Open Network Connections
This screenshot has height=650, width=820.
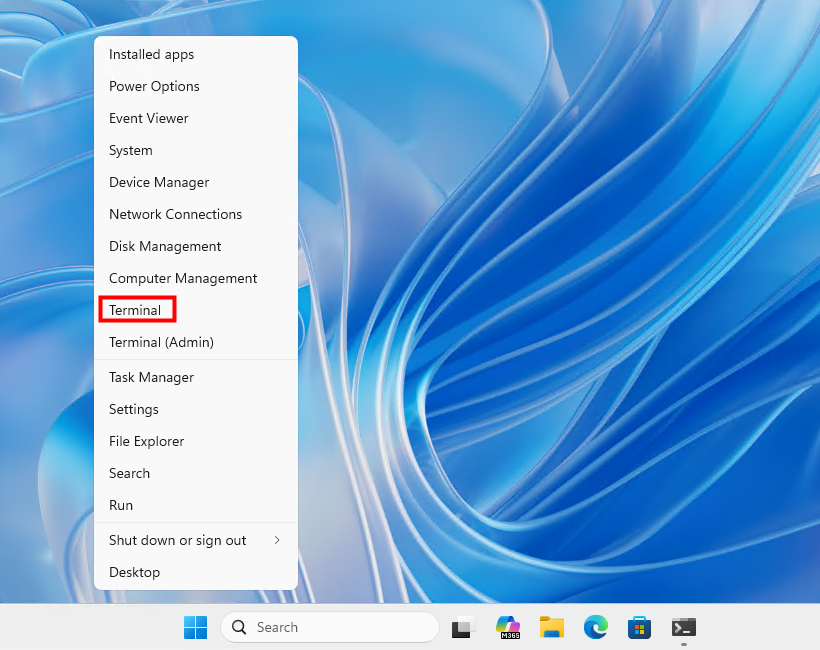(x=175, y=214)
